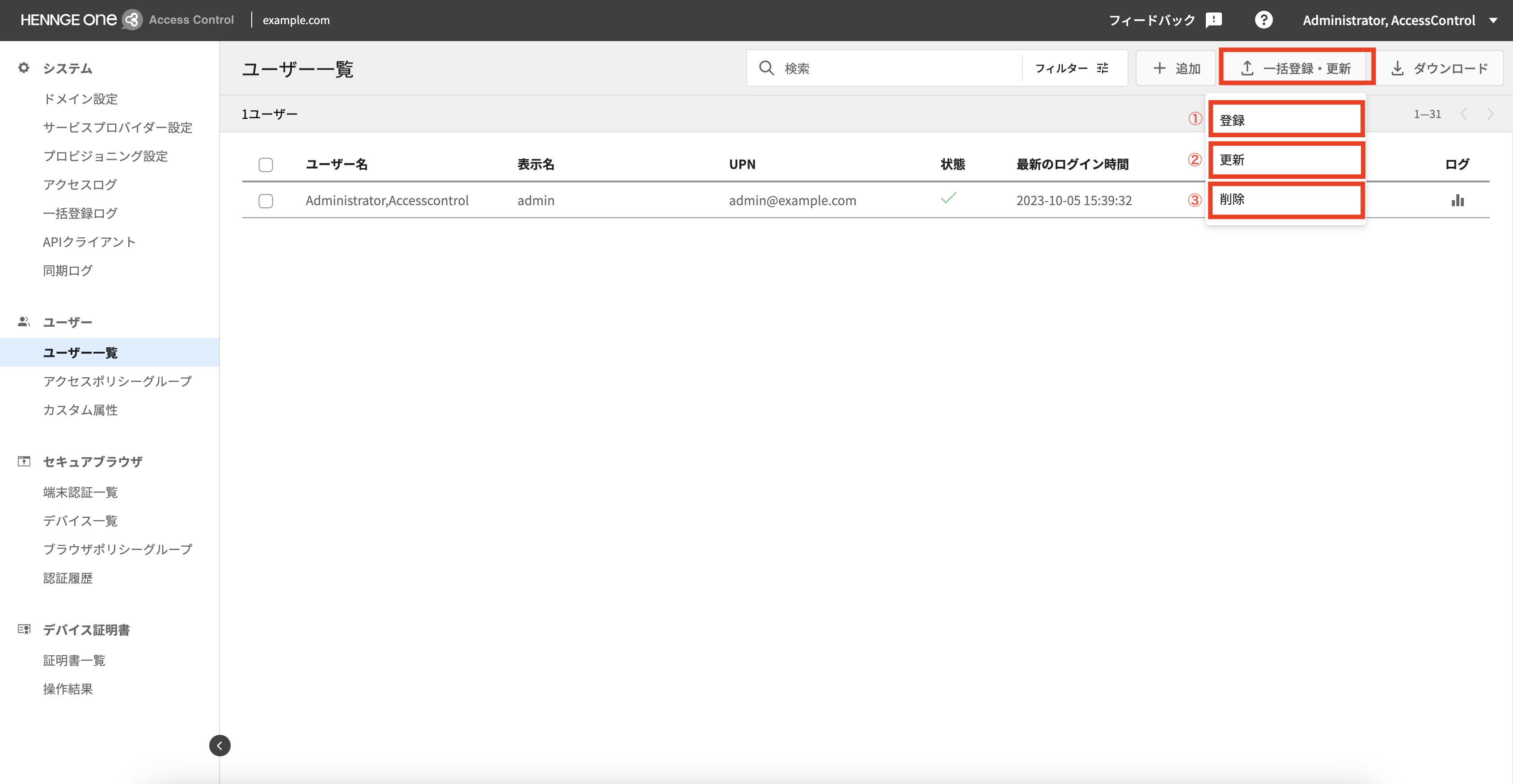Click the ユーザー名 column header
1513x784 pixels.
point(337,164)
